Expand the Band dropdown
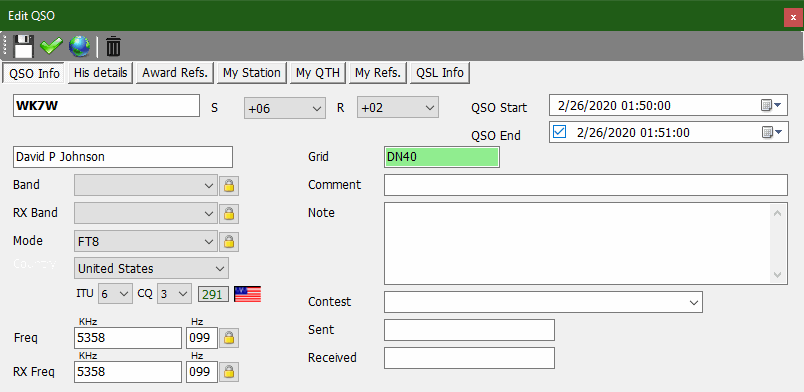Screen dimensions: 804x392 (x=146, y=185)
